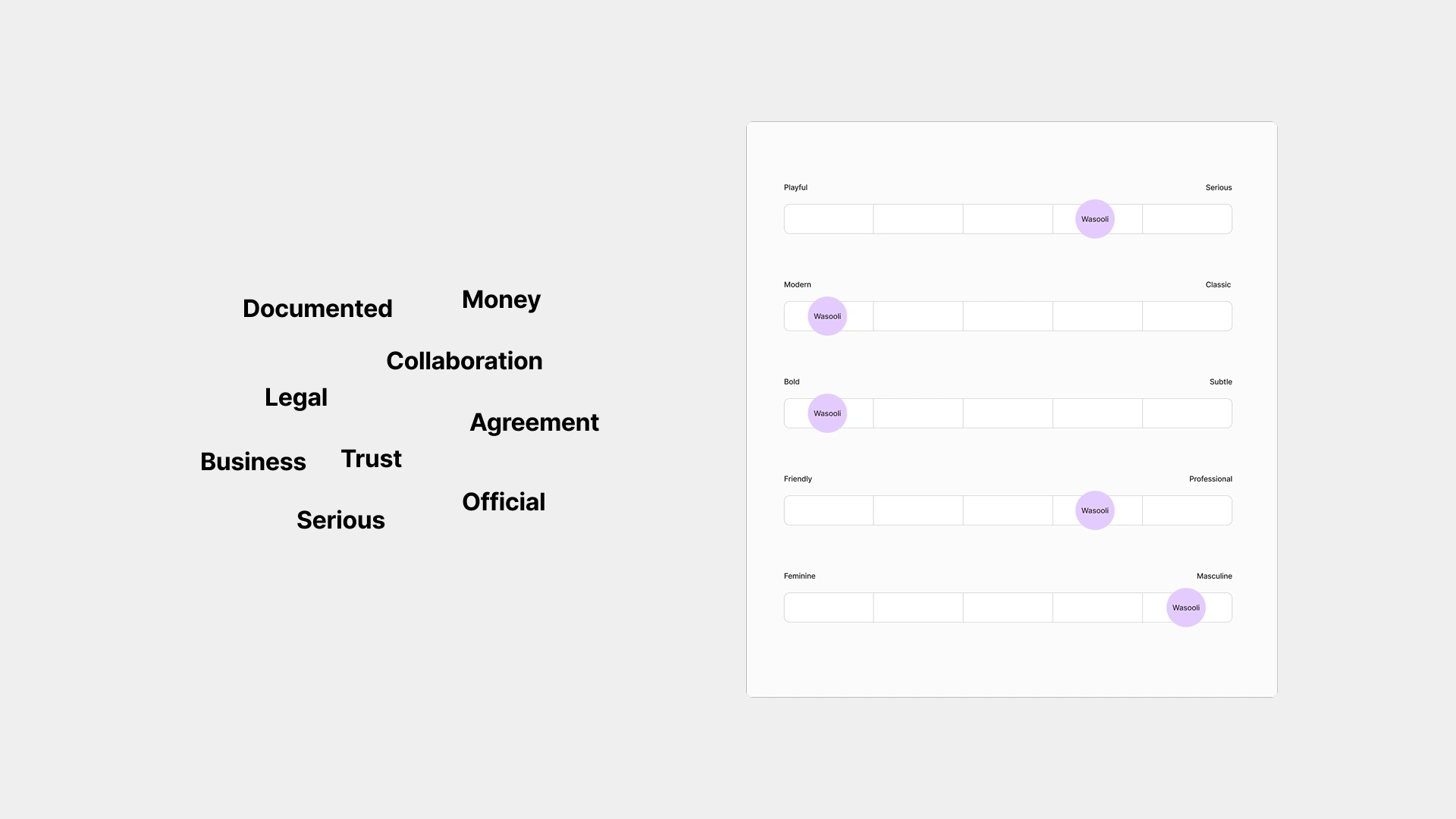
Task: Click the word Documented
Action: [317, 309]
